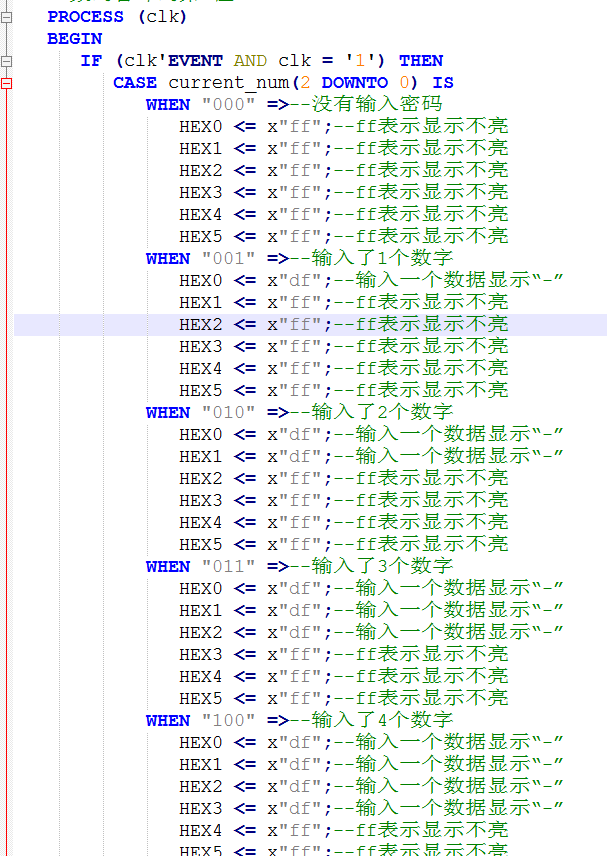Screen dimensions: 607x856
Task: Collapse the IF clk'EVENT fold marker
Action: pyautogui.click(x=7, y=61)
